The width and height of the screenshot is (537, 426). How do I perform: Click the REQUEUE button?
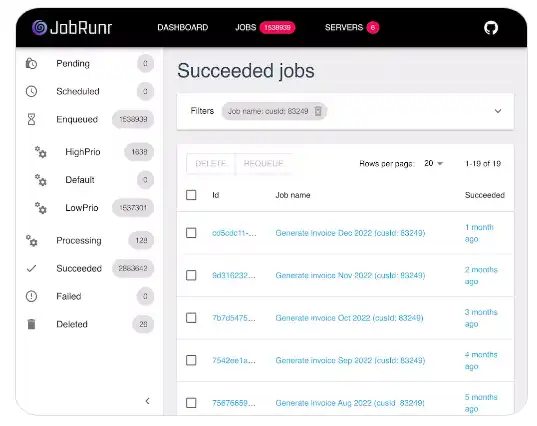pyautogui.click(x=263, y=164)
